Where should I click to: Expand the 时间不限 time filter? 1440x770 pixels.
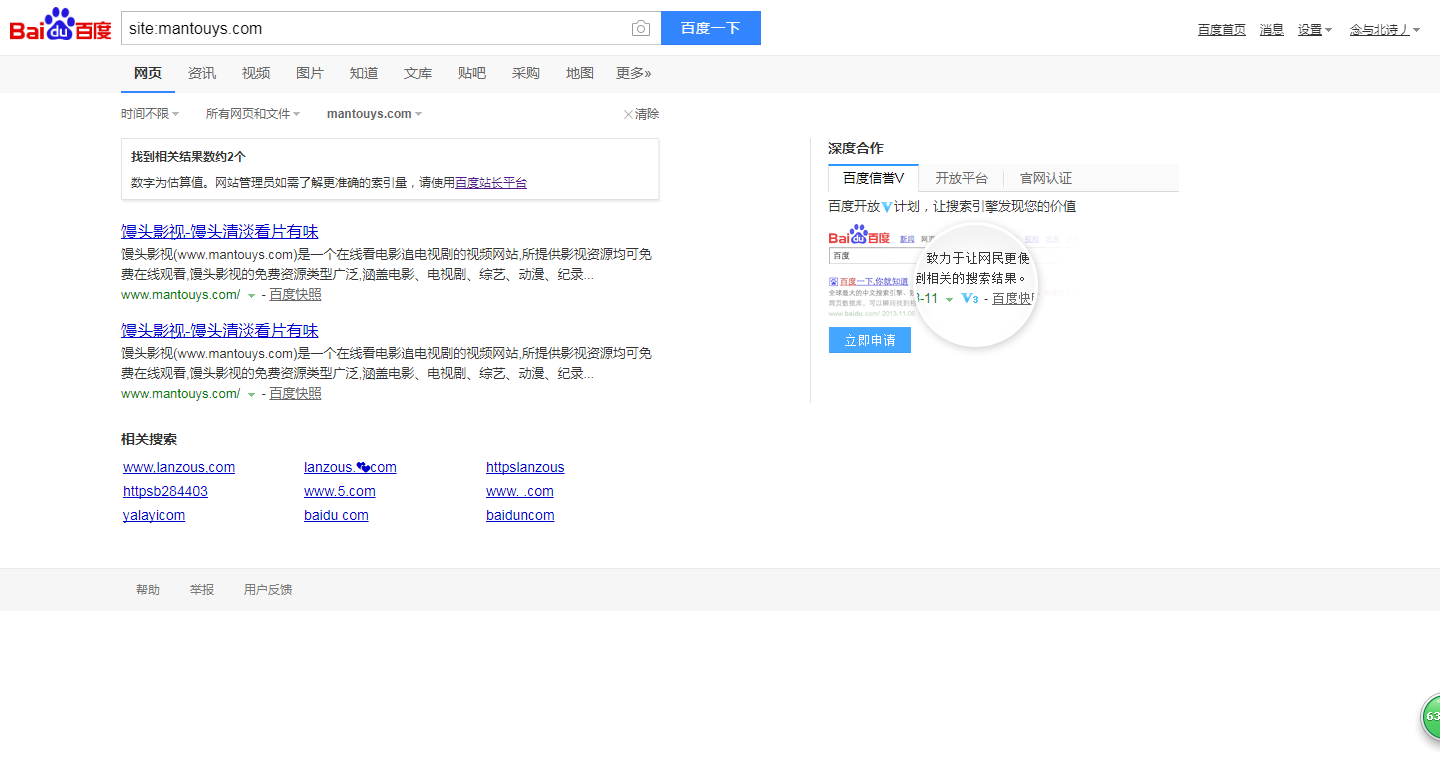(150, 114)
